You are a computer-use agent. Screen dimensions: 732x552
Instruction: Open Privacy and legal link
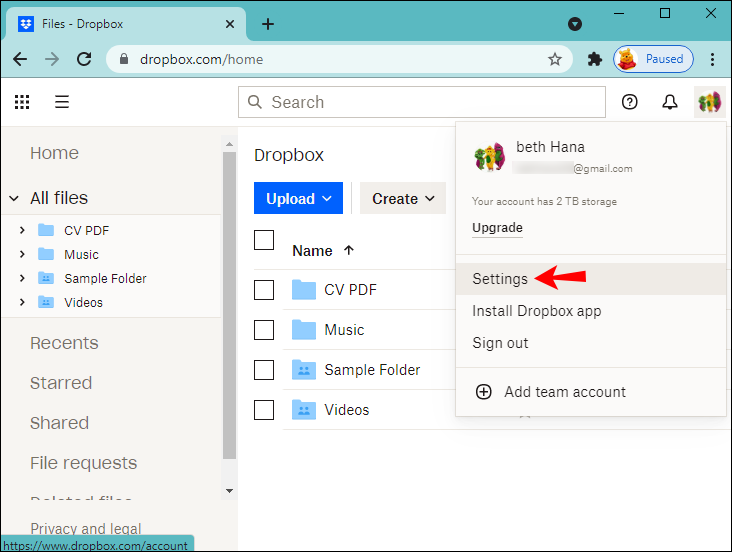pos(85,528)
